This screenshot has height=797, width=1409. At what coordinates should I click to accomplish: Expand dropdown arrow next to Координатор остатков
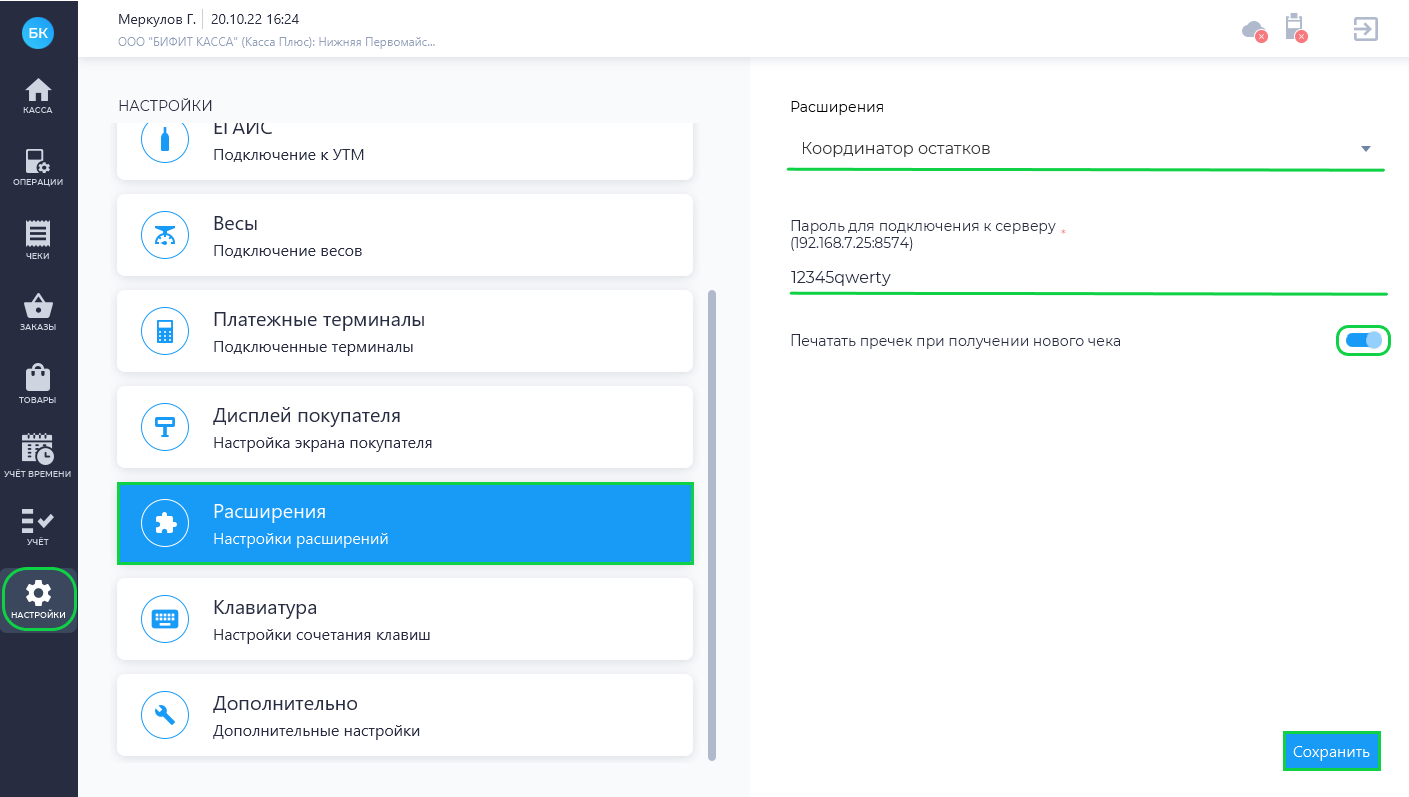[1366, 149]
